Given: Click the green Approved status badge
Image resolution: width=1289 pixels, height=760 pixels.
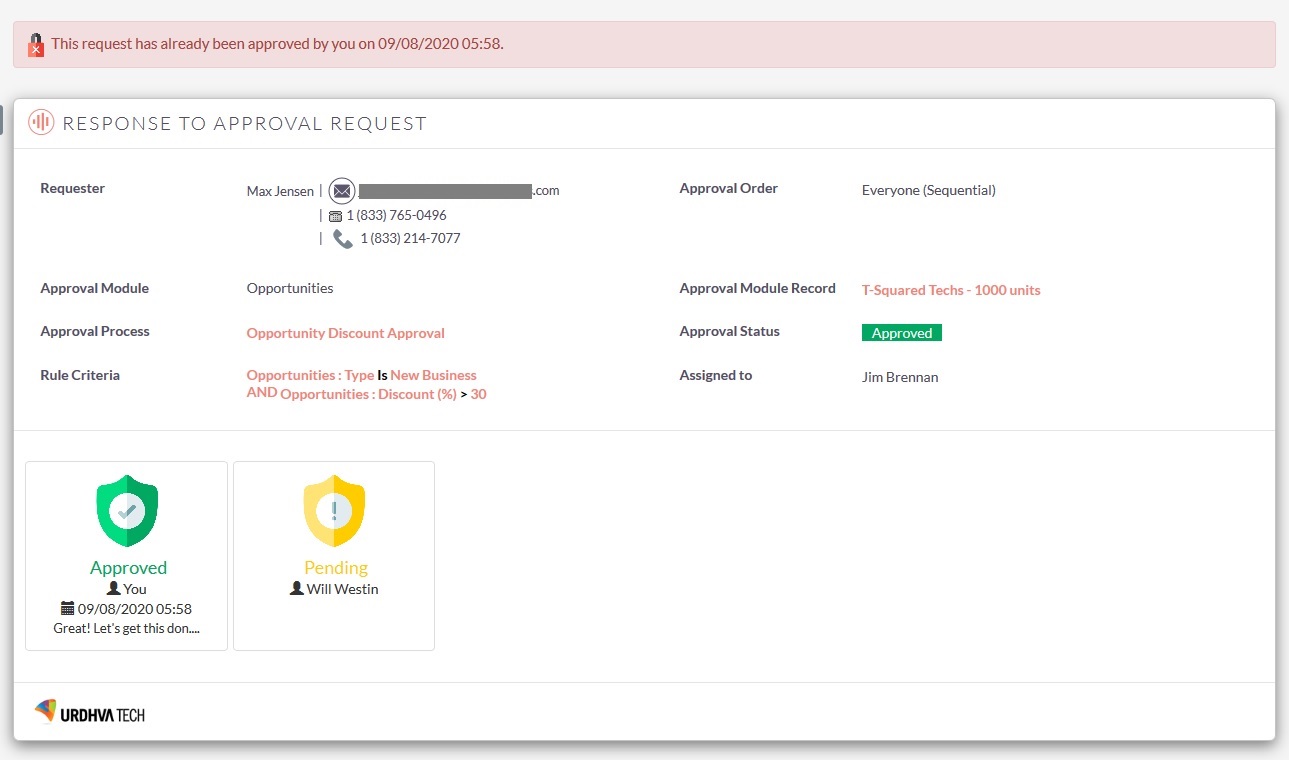Looking at the screenshot, I should coord(901,333).
